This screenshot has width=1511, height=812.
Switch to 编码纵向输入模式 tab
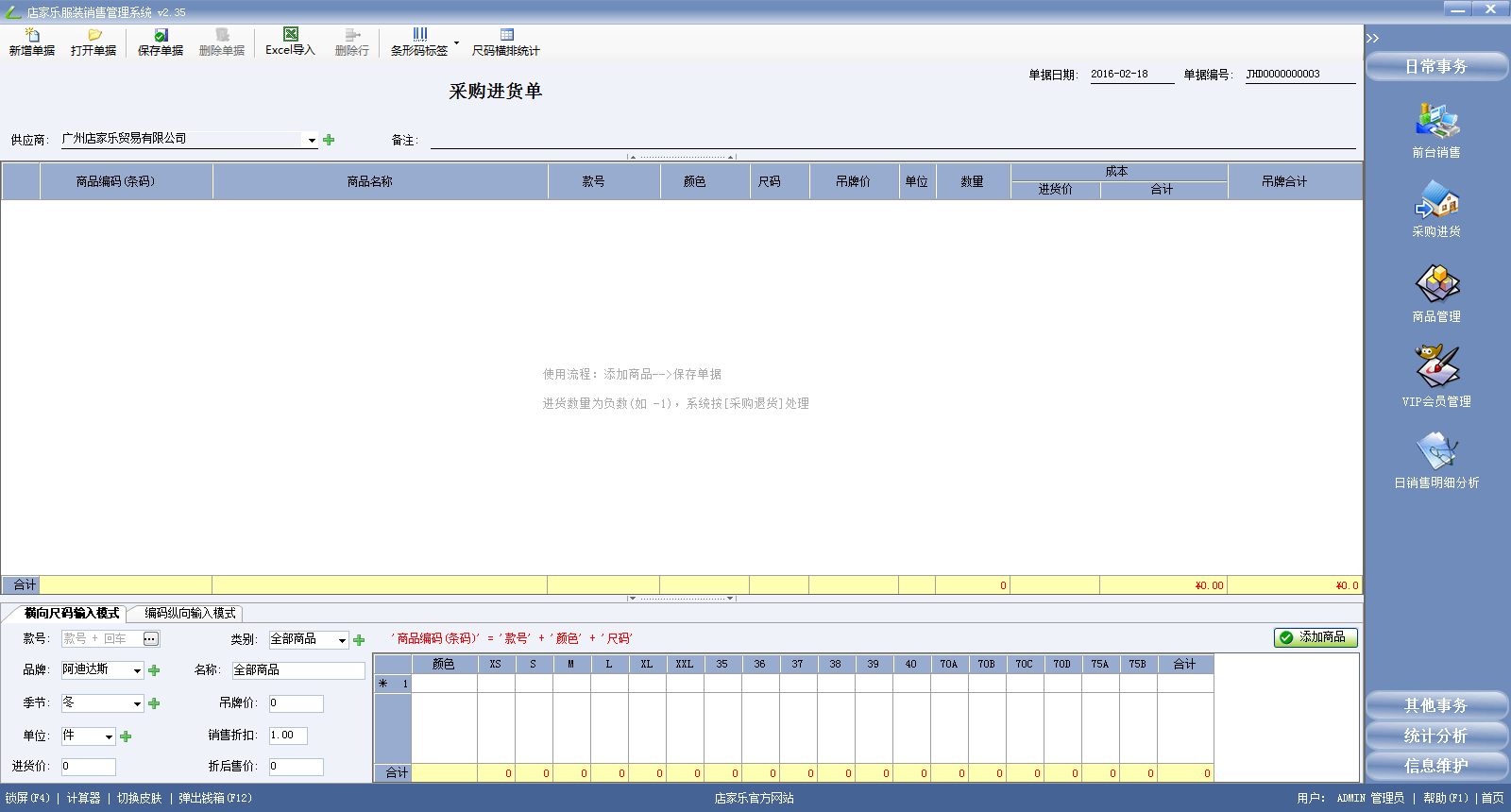tap(190, 613)
